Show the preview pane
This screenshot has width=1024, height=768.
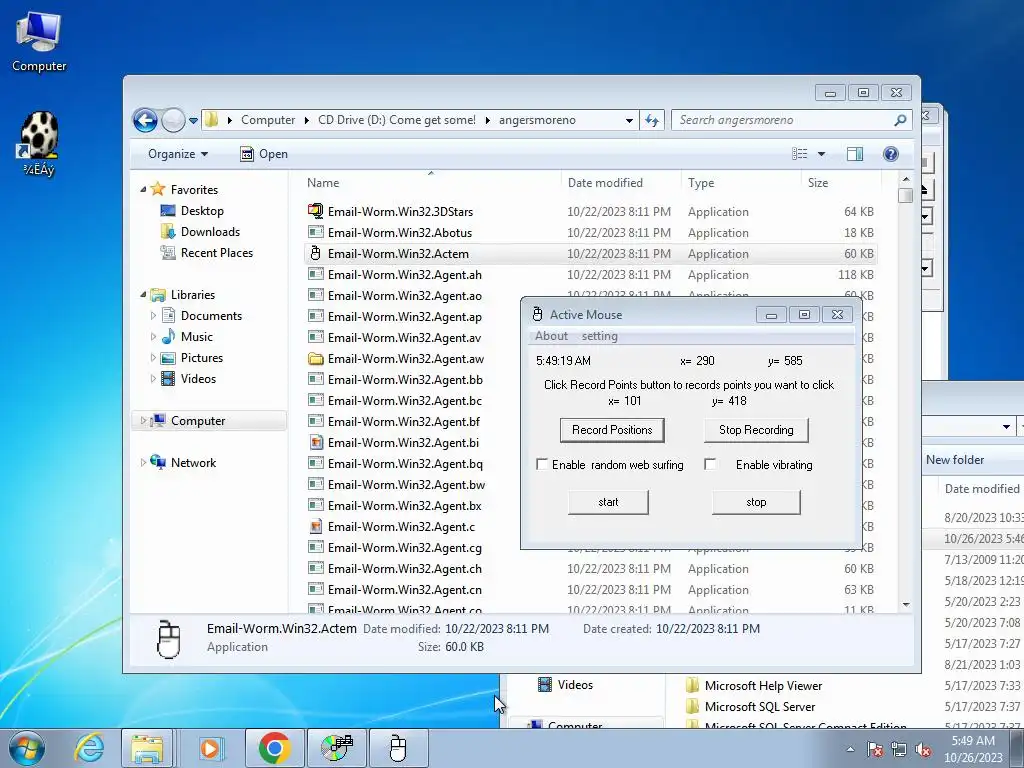pos(855,153)
